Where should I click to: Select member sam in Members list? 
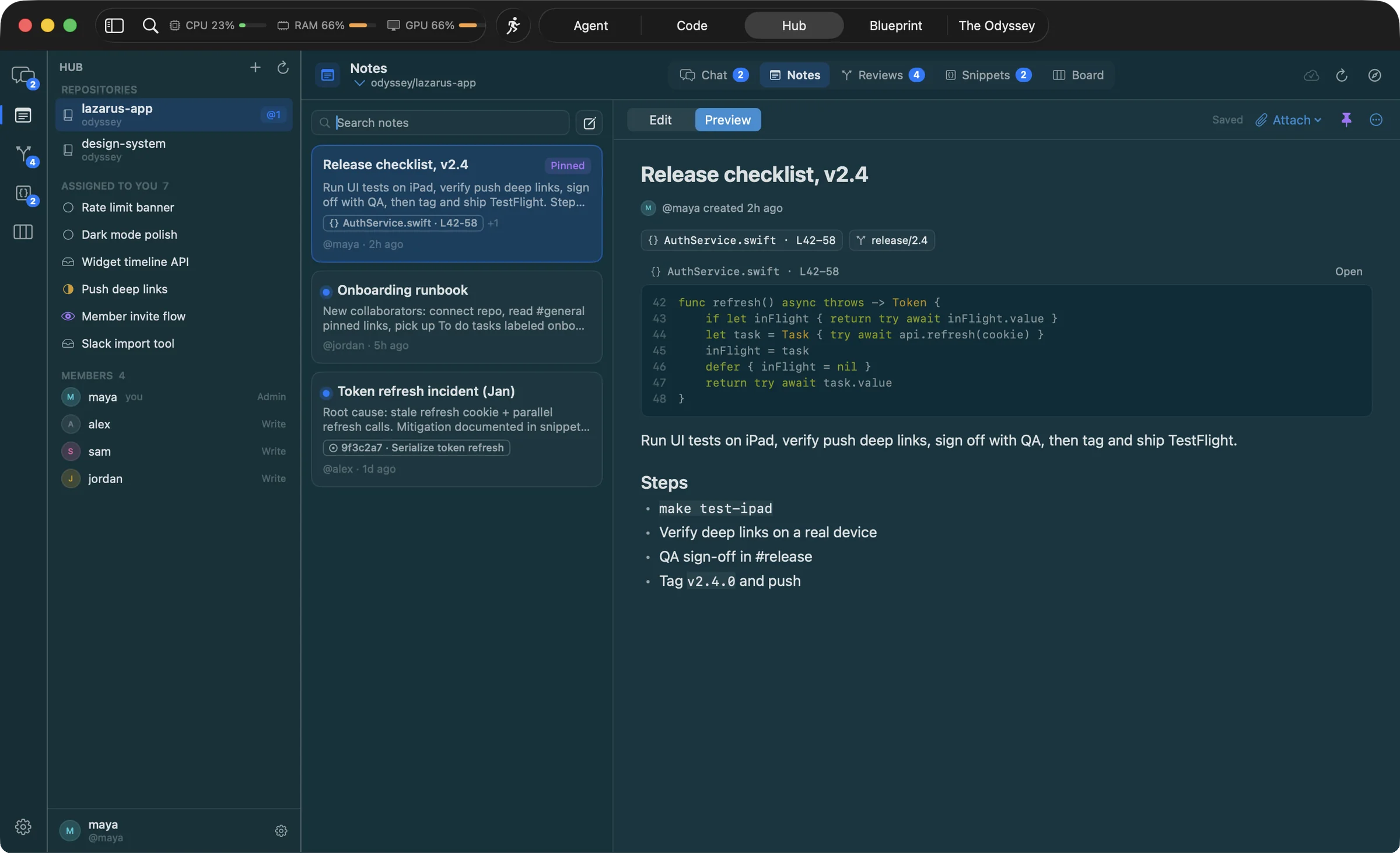point(174,452)
